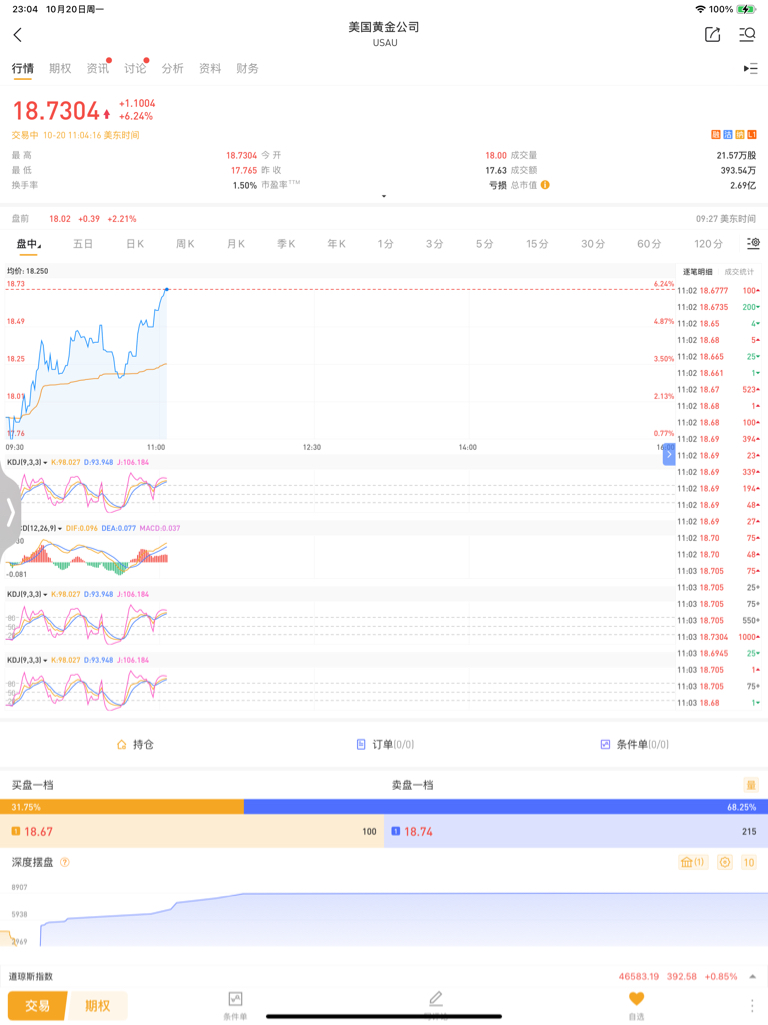Tap the 订单 document icon
This screenshot has width=768, height=1025.
(361, 745)
